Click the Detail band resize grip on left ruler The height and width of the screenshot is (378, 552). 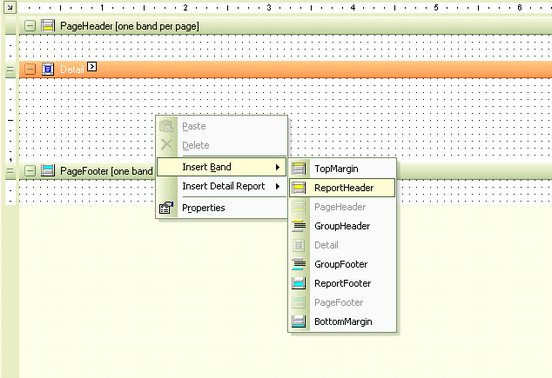[10, 70]
